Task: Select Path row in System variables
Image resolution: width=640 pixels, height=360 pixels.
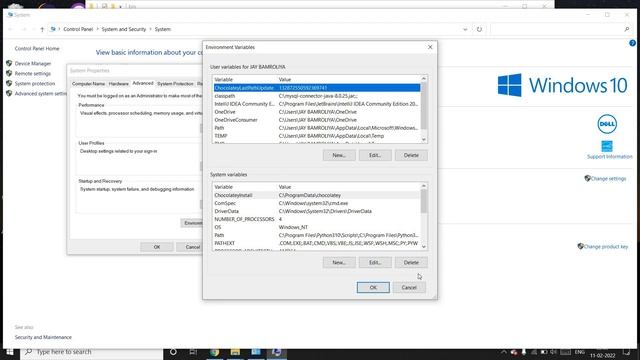Action: click(x=317, y=235)
